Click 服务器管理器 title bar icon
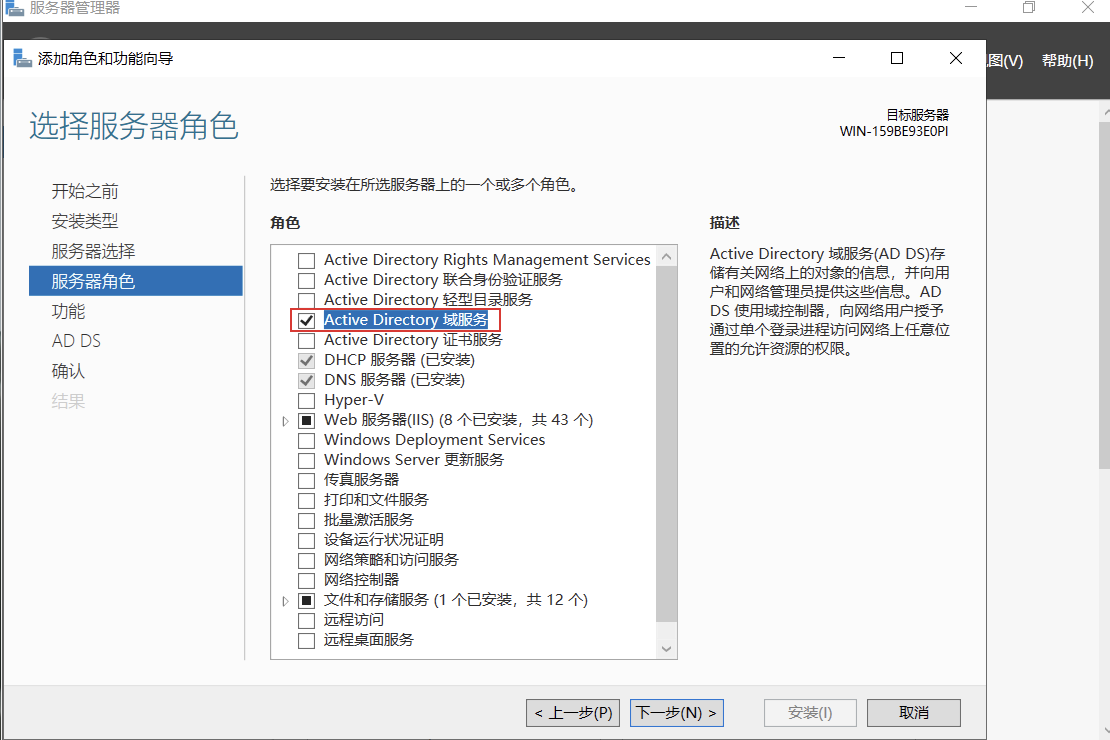This screenshot has width=1110, height=740. [14, 8]
